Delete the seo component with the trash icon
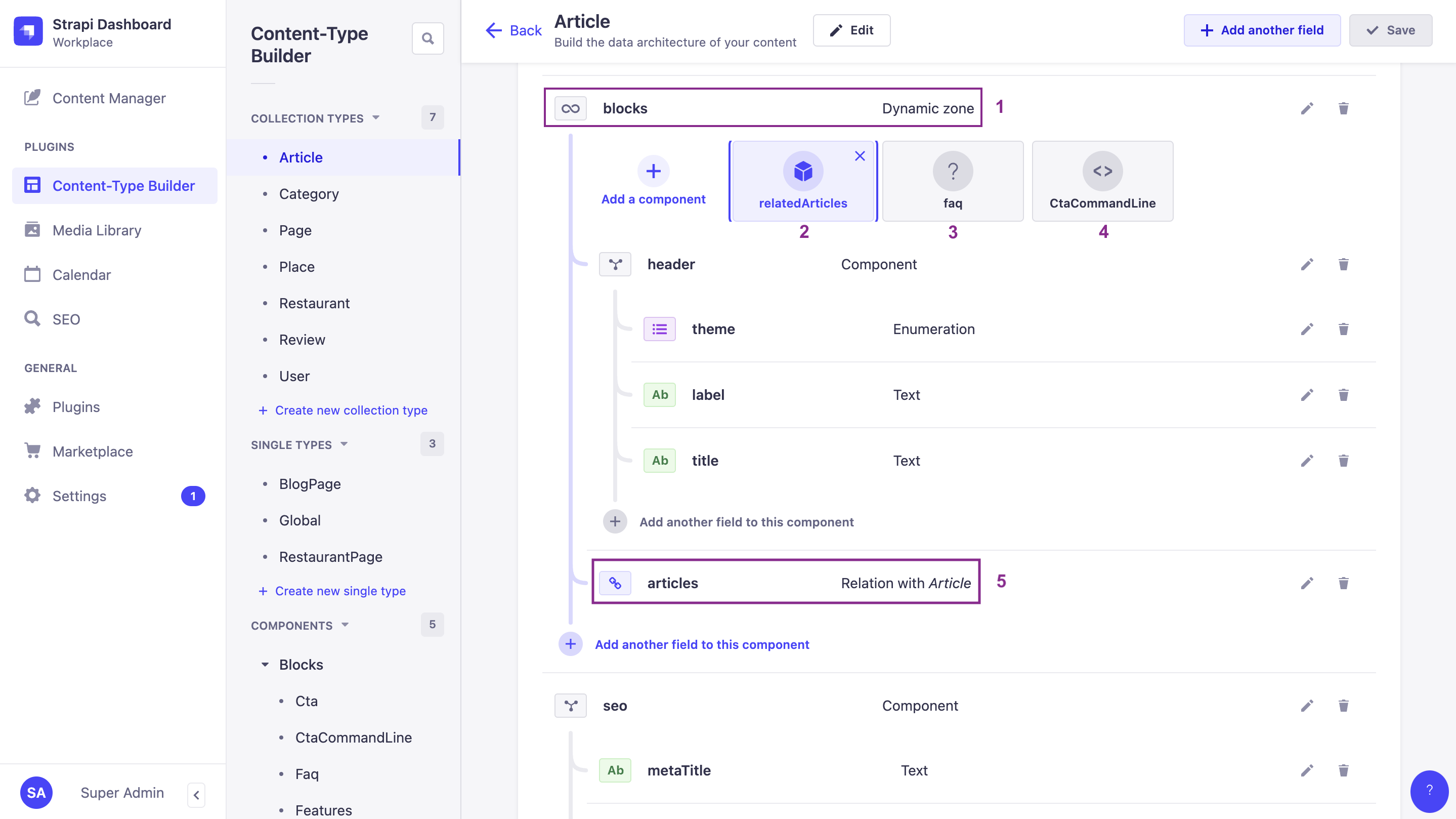Viewport: 1456px width, 819px height. coord(1344,705)
